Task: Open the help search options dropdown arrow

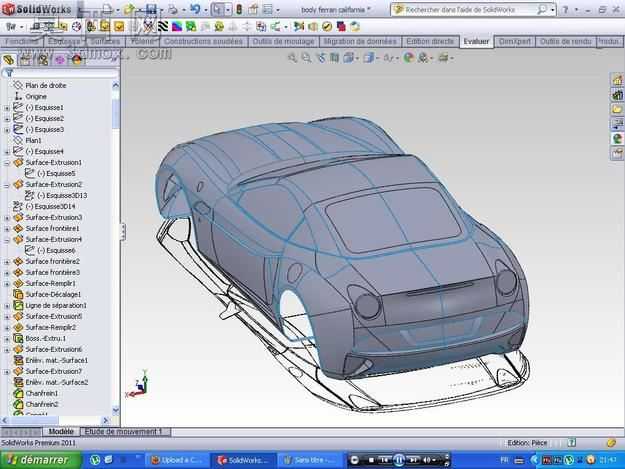Action: coord(553,10)
